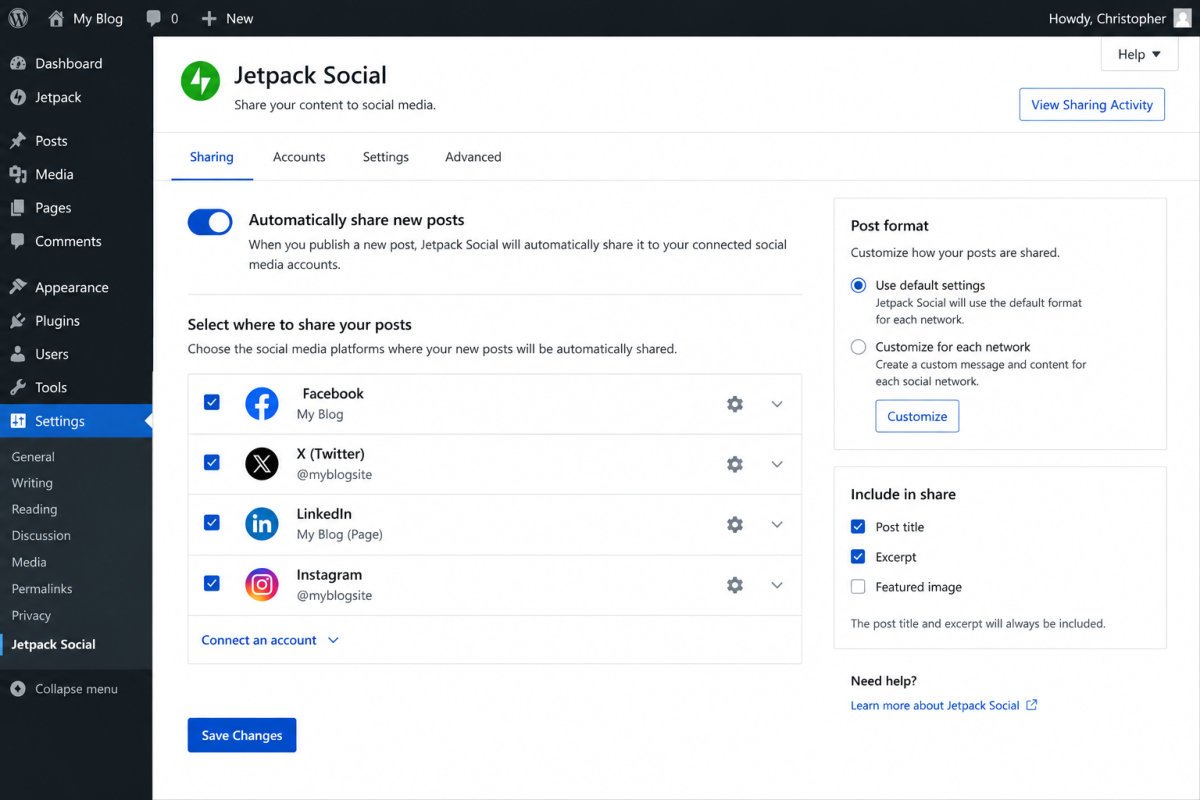
Task: Select Customize for each network radio
Action: coord(858,347)
